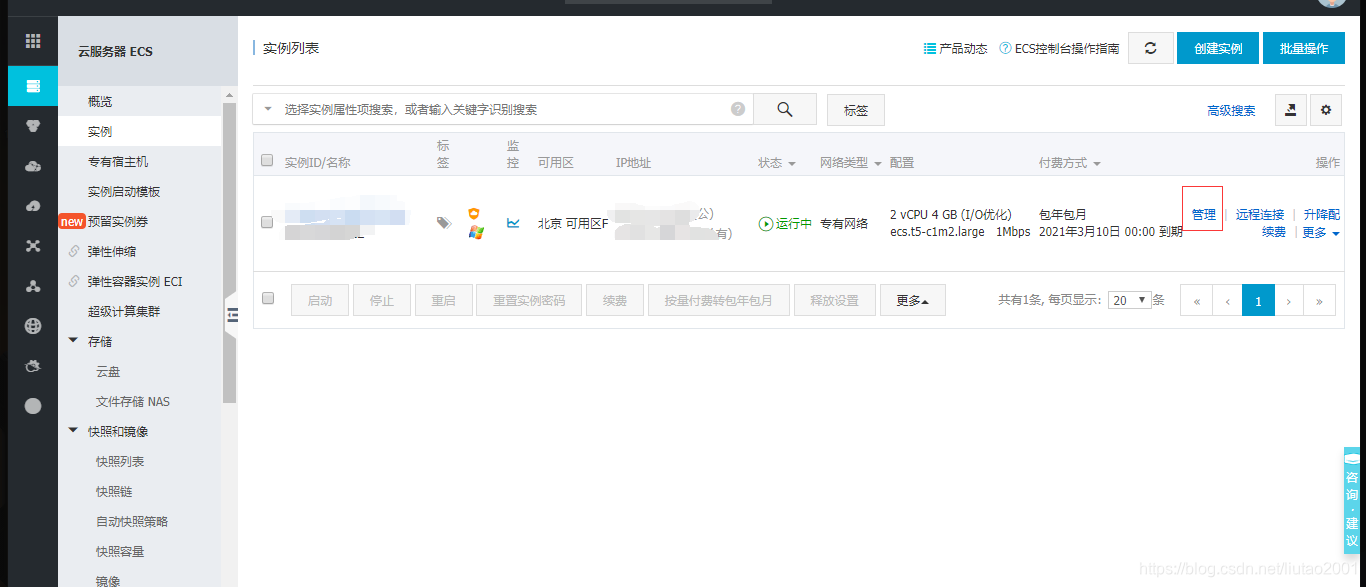
Task: Click the 产品动态 list icon link
Action: pyautogui.click(x=955, y=48)
